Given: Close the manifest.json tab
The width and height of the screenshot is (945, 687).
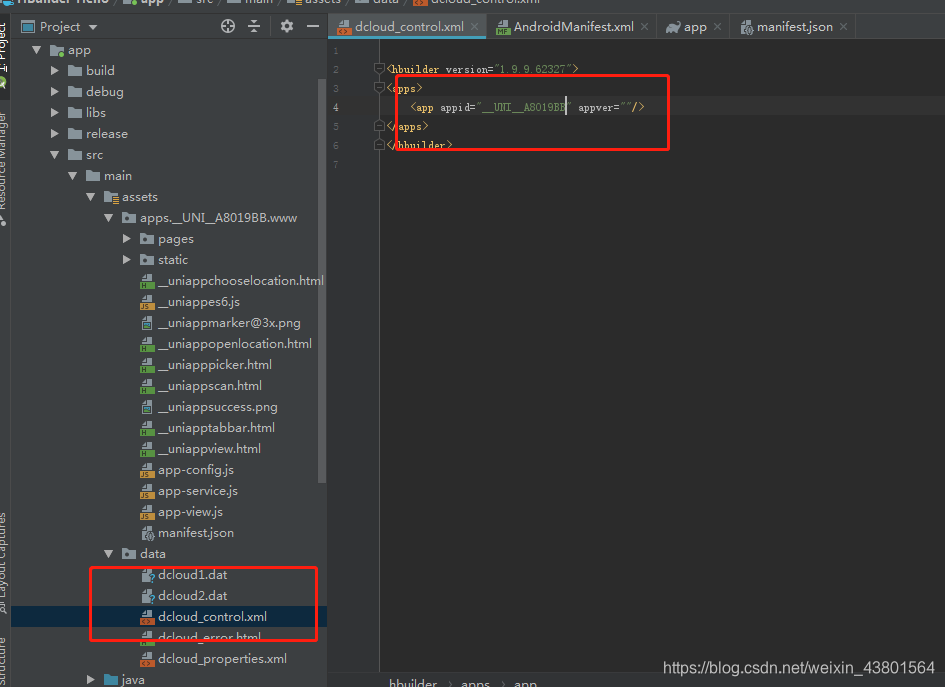Looking at the screenshot, I should (843, 27).
